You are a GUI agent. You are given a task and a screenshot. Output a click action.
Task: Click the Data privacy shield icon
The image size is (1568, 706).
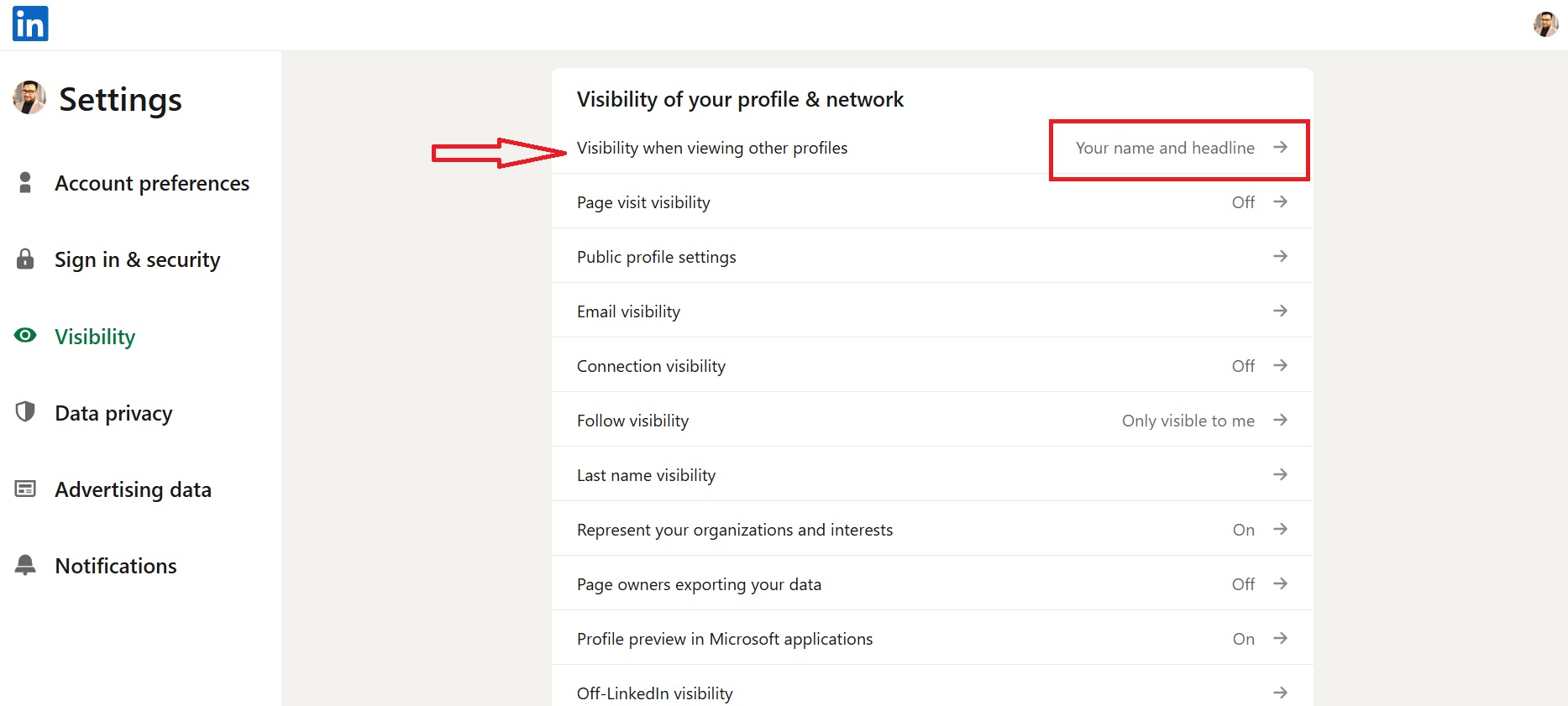pos(25,411)
